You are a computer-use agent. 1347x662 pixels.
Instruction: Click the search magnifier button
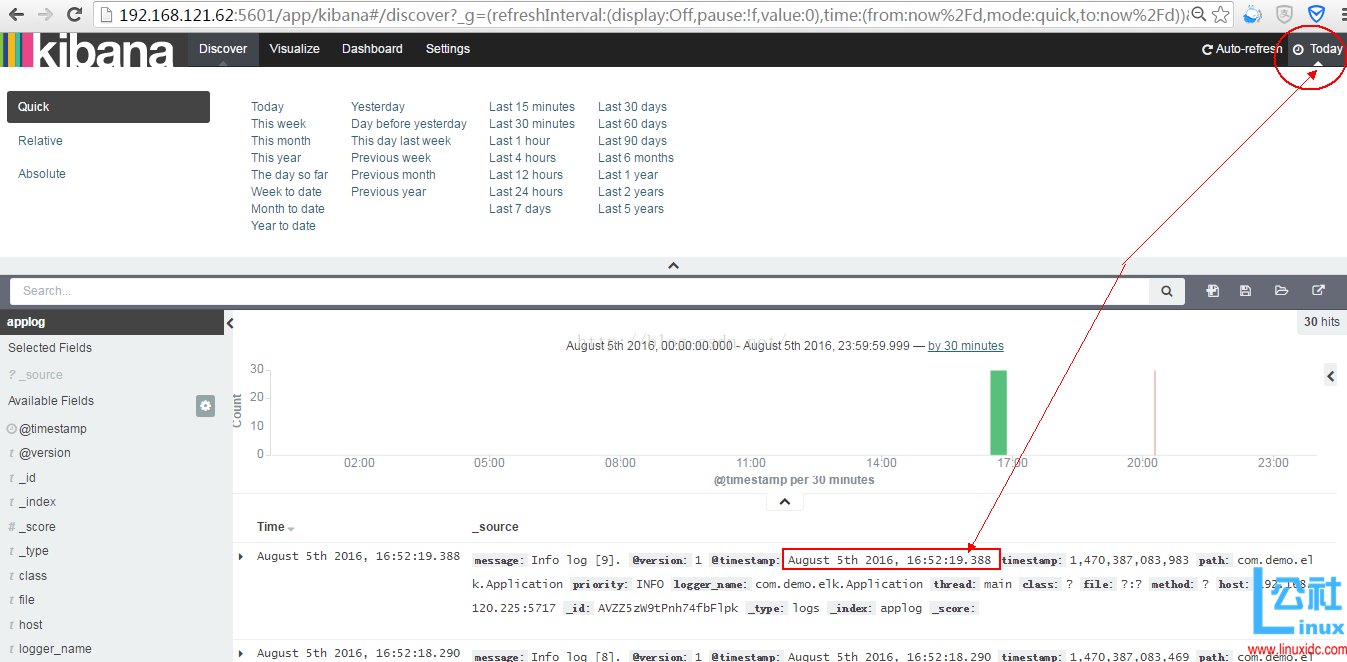(x=1166, y=291)
